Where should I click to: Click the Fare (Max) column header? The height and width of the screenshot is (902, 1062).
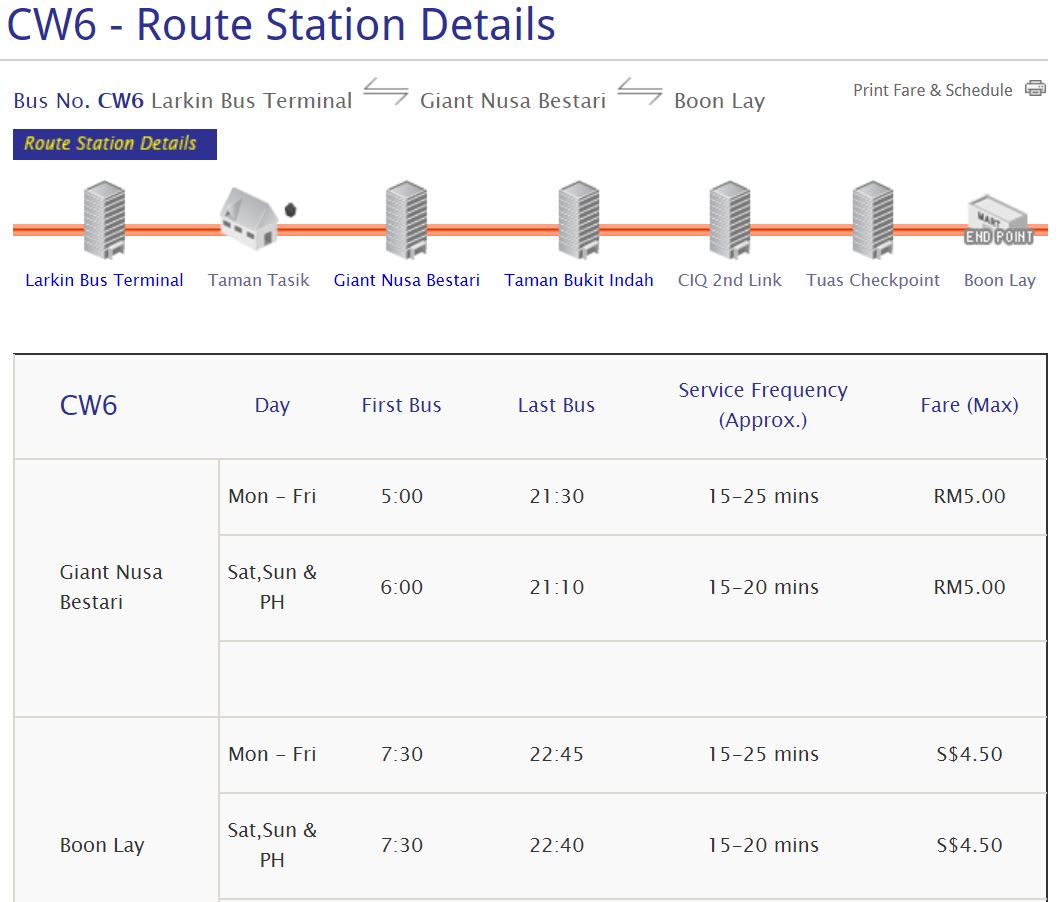point(969,405)
